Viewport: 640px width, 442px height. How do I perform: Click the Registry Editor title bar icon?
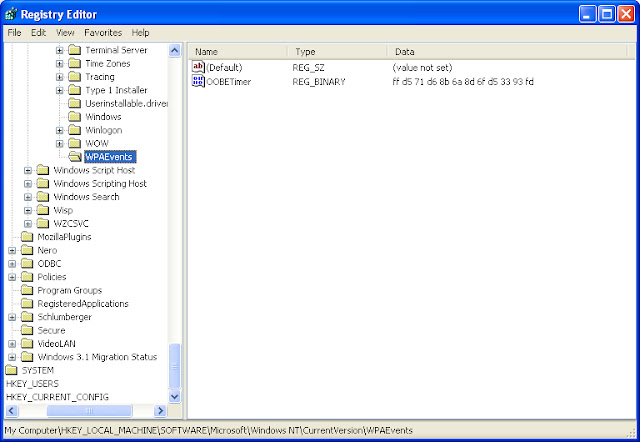[x=11, y=14]
